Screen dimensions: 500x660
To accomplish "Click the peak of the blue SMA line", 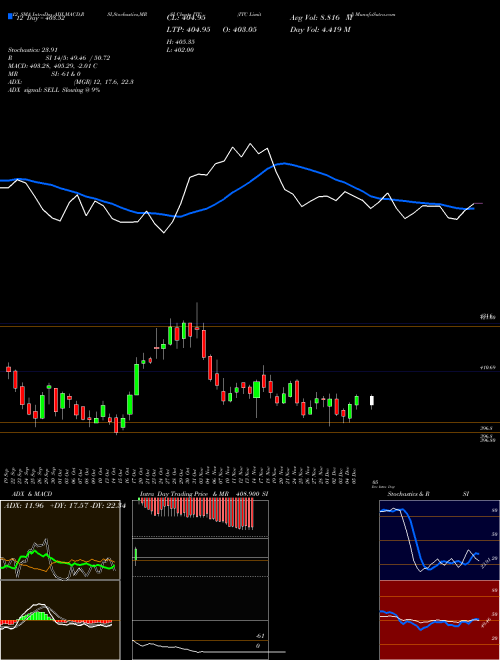I will pos(285,163).
